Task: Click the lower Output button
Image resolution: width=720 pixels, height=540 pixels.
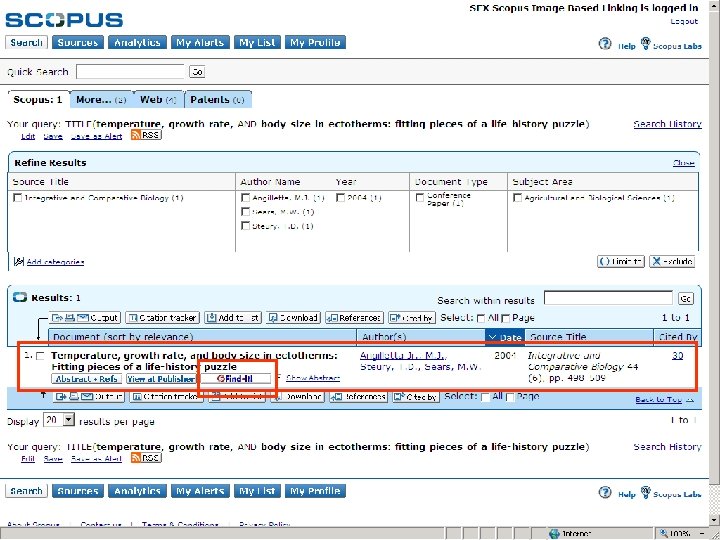Action: (x=89, y=397)
